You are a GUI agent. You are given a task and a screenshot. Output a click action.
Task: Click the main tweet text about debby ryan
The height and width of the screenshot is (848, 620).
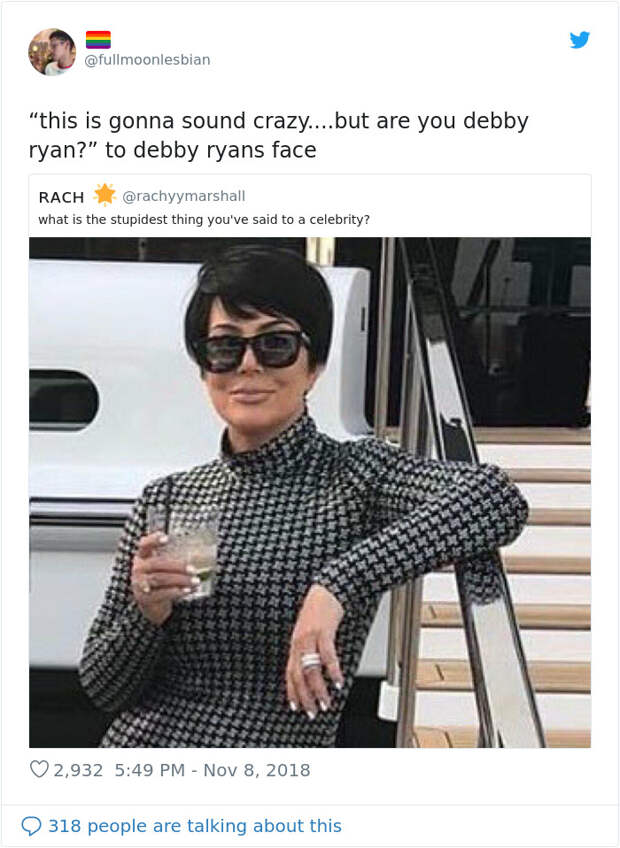click(279, 135)
